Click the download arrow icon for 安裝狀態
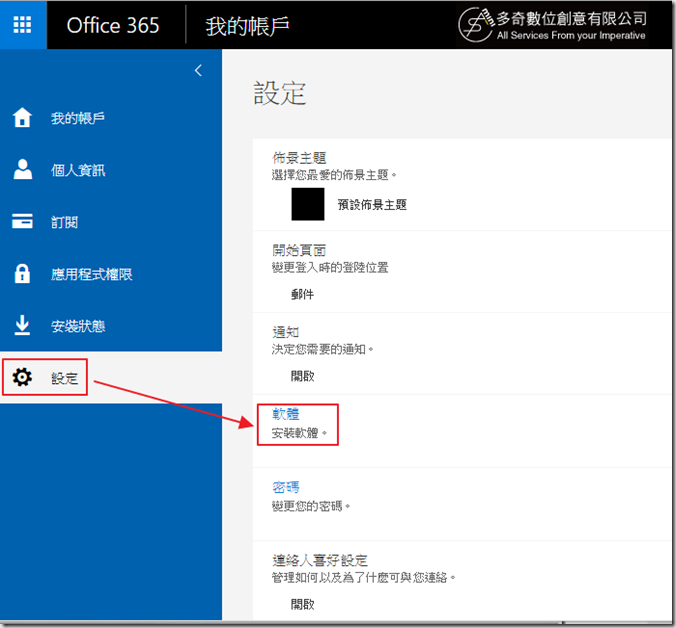This screenshot has width=676, height=628. [x=22, y=325]
